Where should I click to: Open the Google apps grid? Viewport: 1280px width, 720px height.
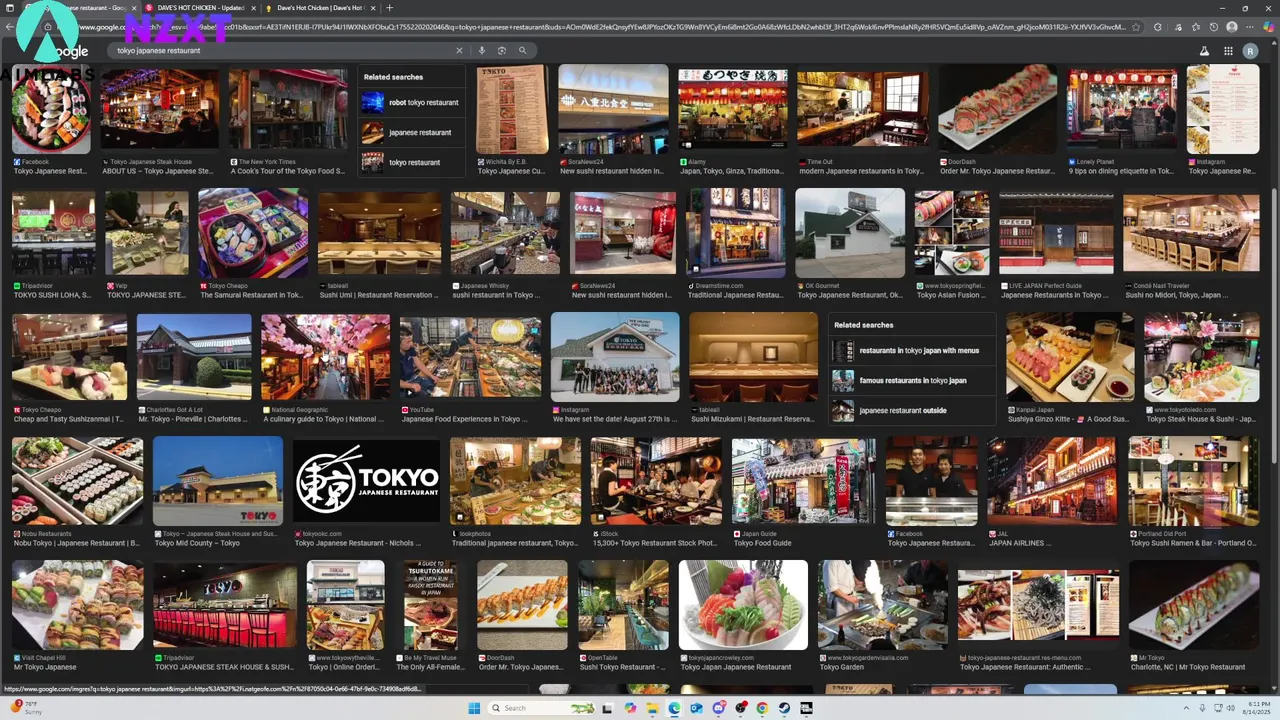coord(1228,51)
